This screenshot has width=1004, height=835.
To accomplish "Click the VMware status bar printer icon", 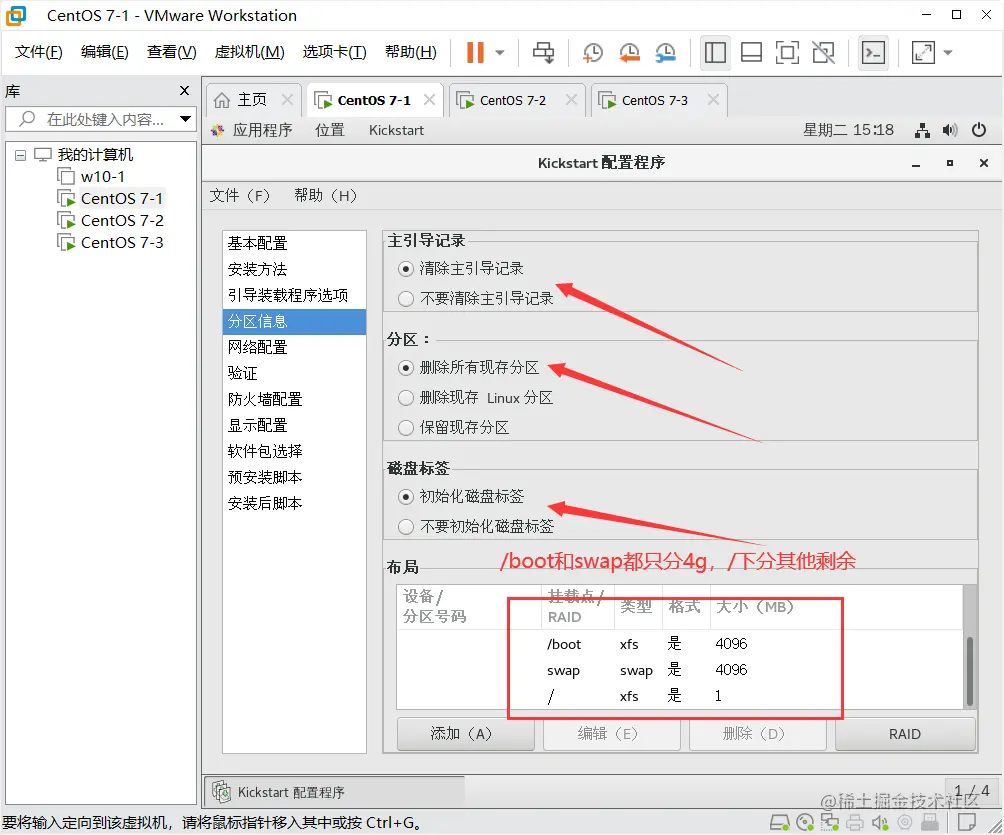I will coord(855,822).
